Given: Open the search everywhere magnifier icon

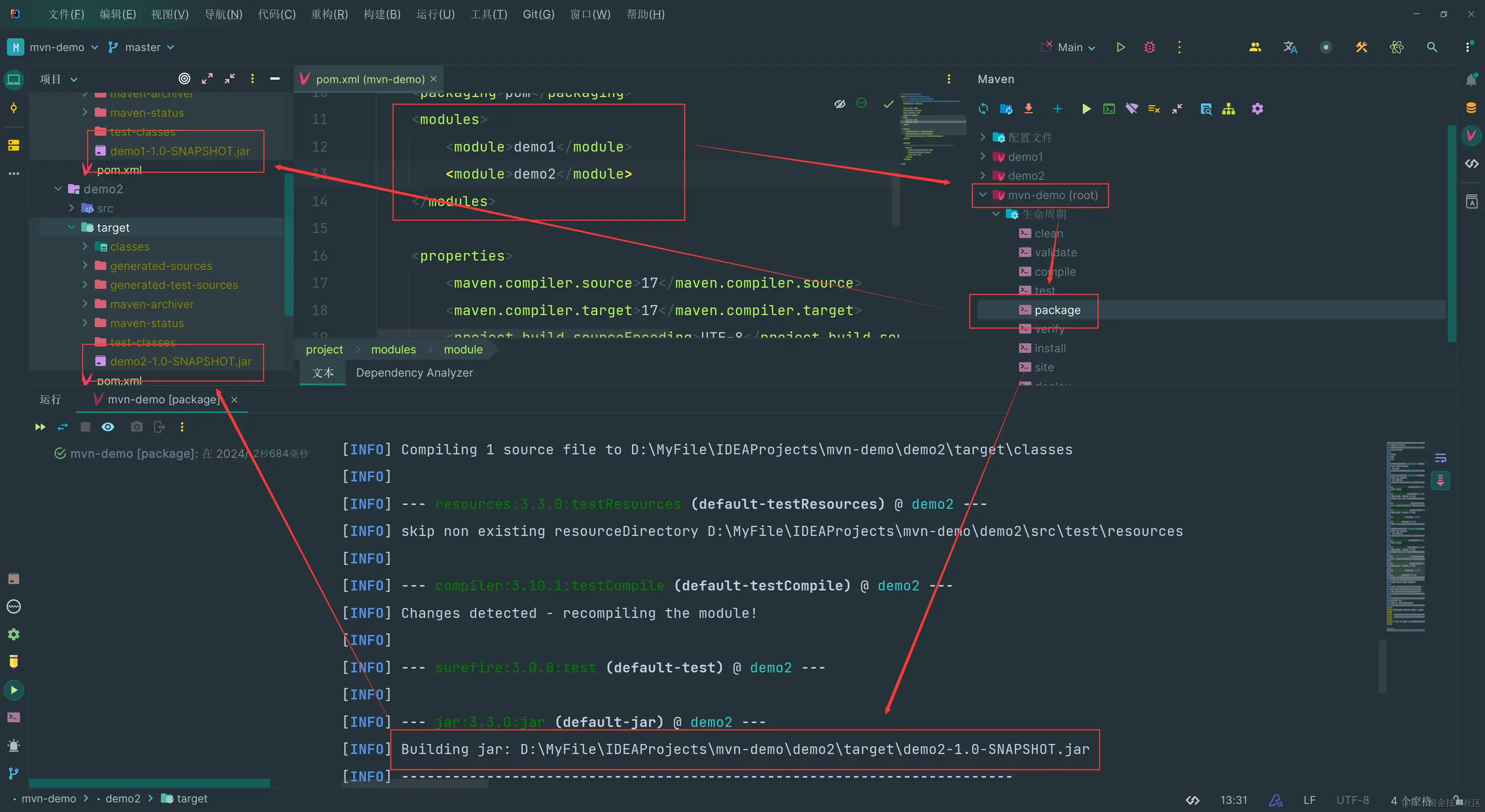Looking at the screenshot, I should click(x=1431, y=47).
